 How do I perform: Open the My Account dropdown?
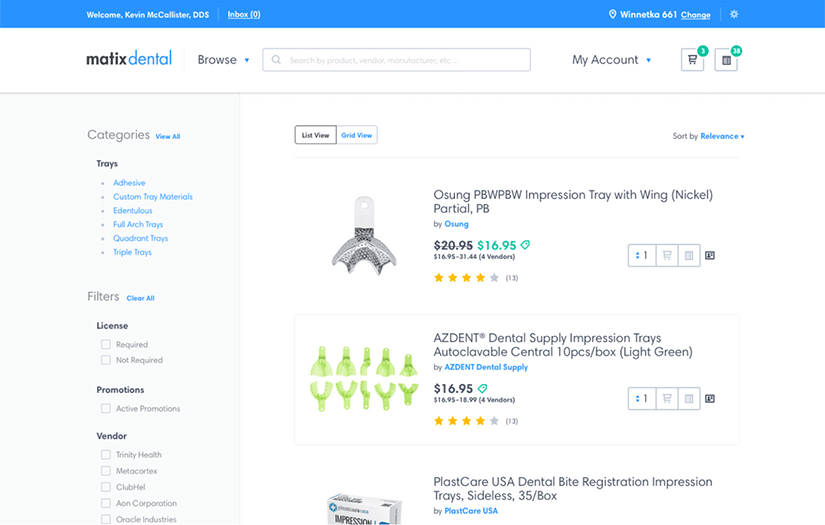pos(611,60)
